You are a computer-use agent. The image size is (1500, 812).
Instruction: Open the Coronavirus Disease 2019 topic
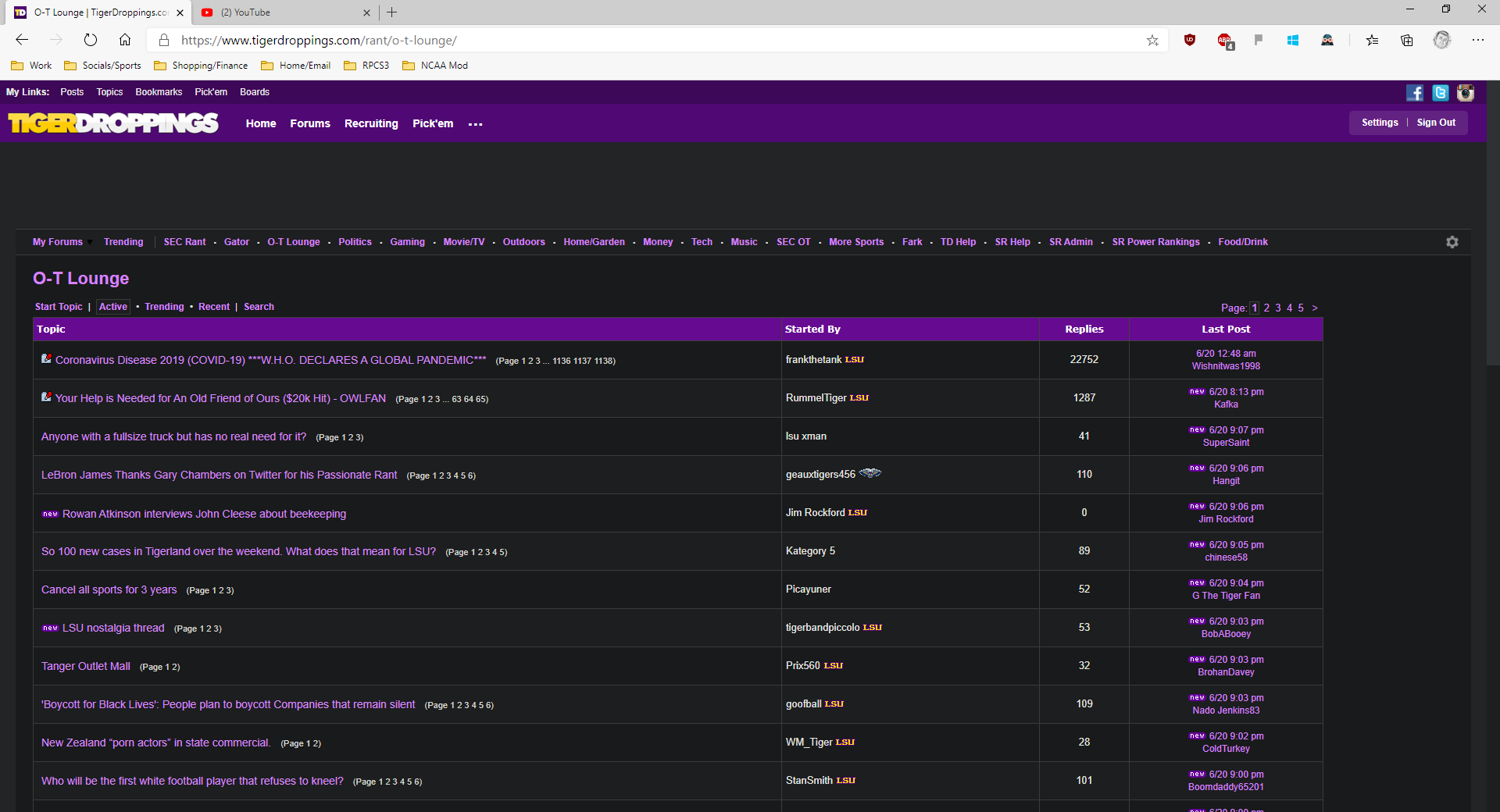pos(270,360)
